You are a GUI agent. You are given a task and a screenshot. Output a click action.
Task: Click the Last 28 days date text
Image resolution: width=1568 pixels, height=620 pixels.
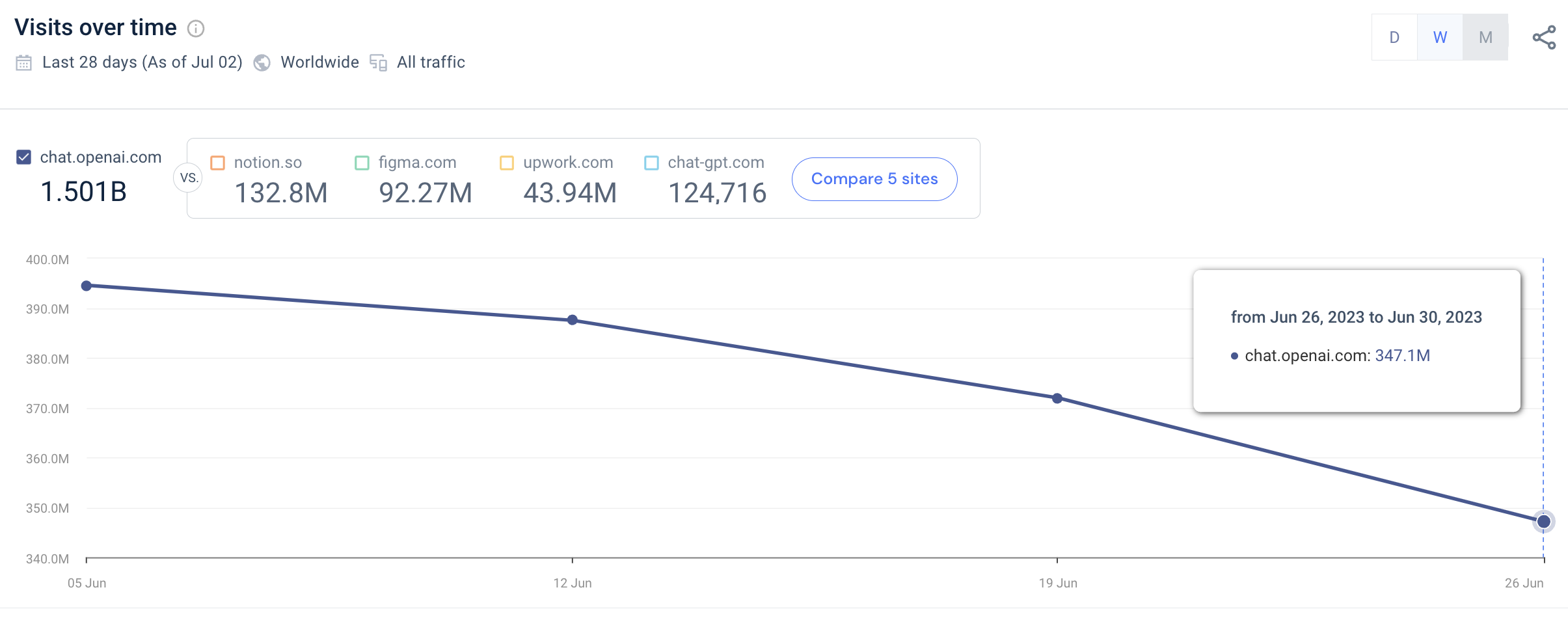(142, 62)
